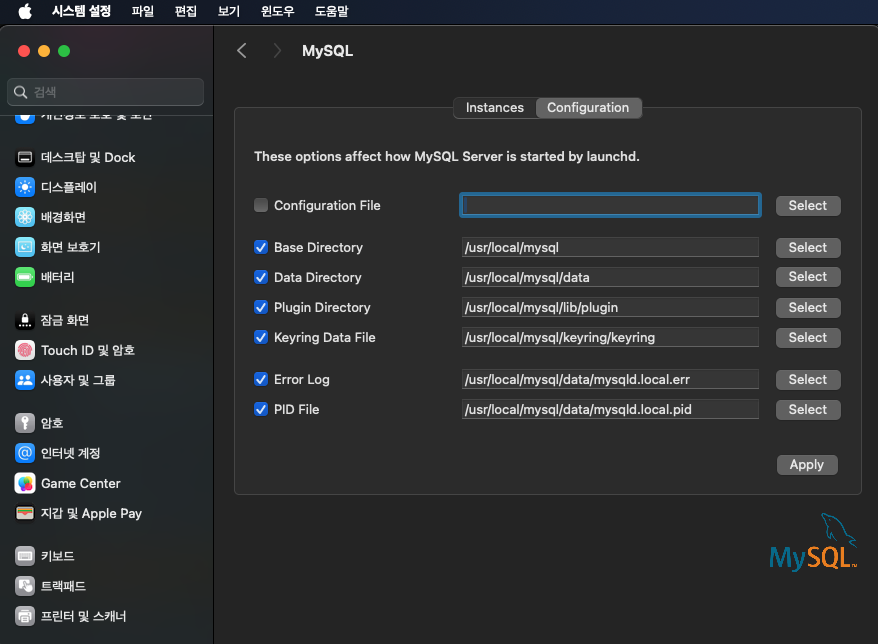The width and height of the screenshot is (878, 644).
Task: Click Select for PID File
Action: tap(808, 409)
